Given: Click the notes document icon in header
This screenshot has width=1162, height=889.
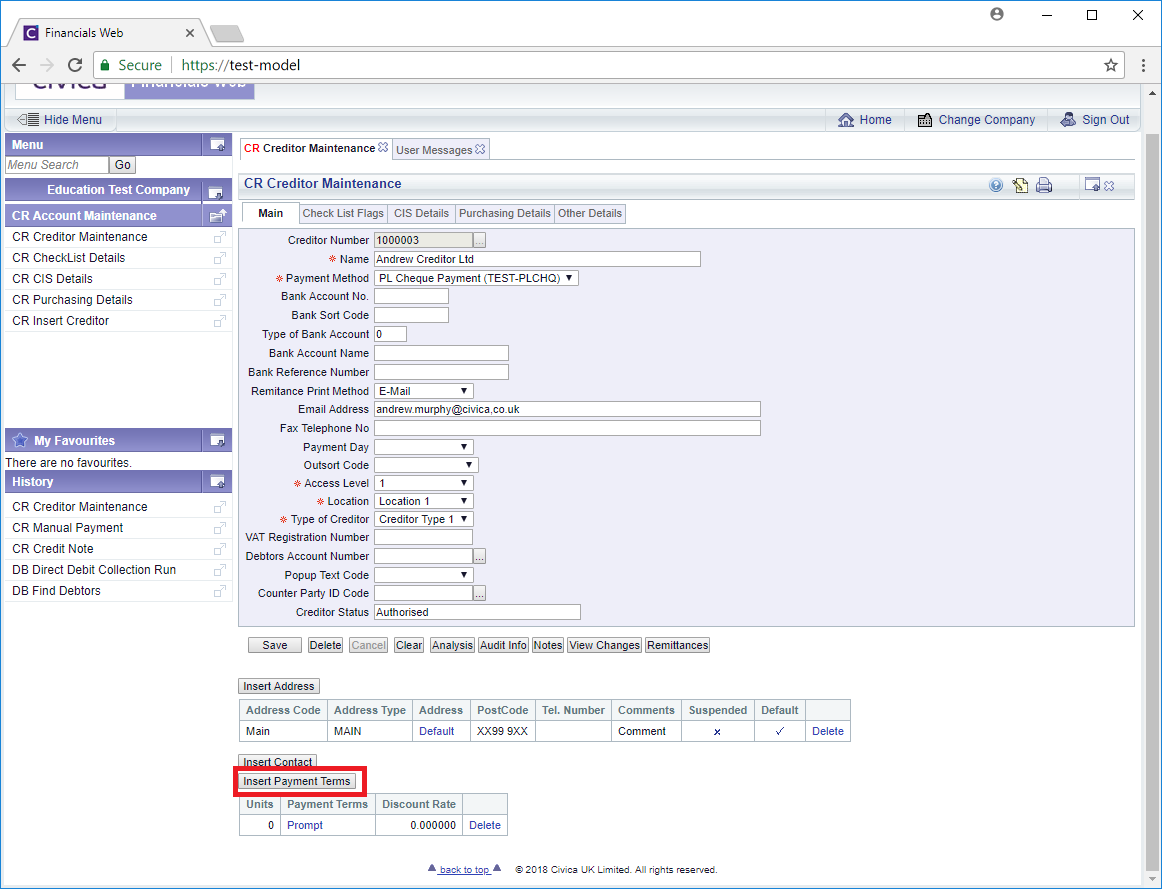Looking at the screenshot, I should click(1020, 185).
